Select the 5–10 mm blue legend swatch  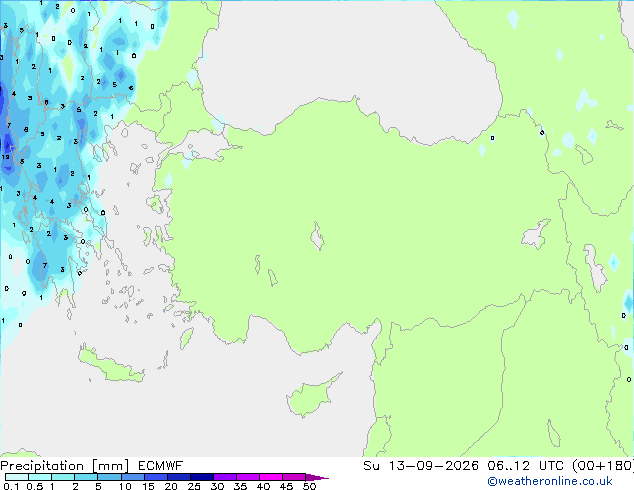pos(109,477)
